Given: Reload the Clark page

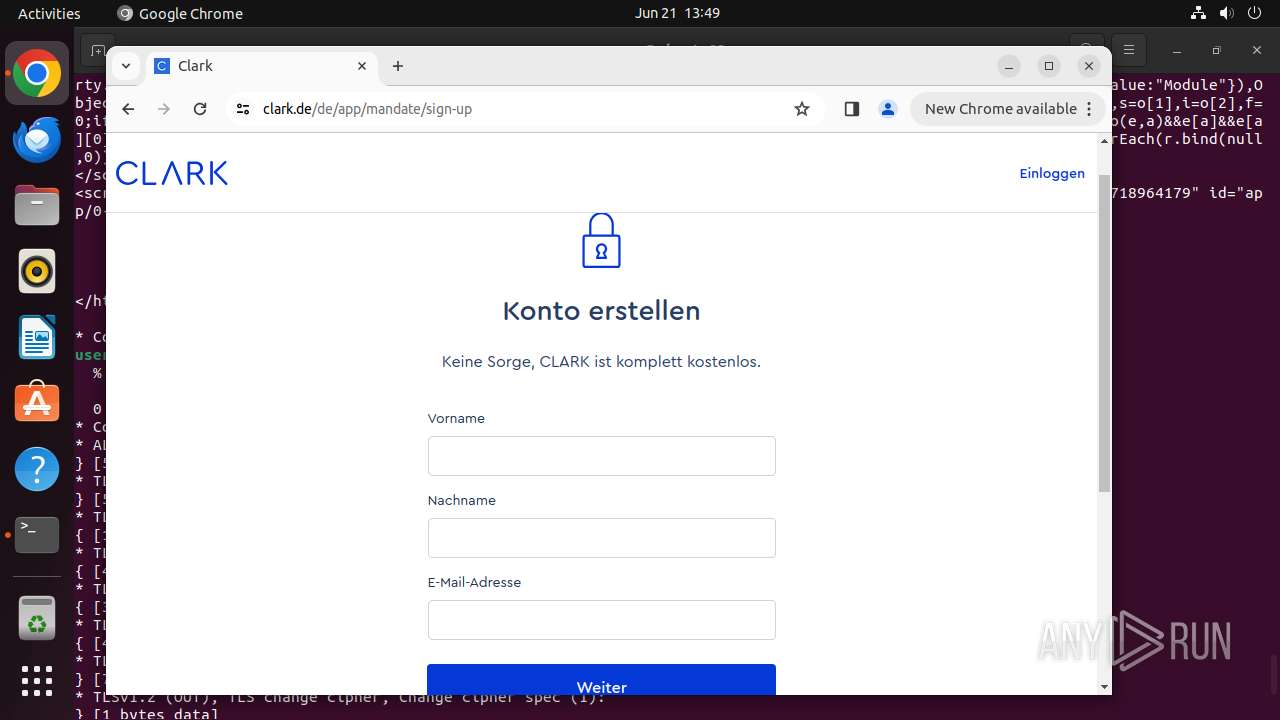Looking at the screenshot, I should coord(200,109).
